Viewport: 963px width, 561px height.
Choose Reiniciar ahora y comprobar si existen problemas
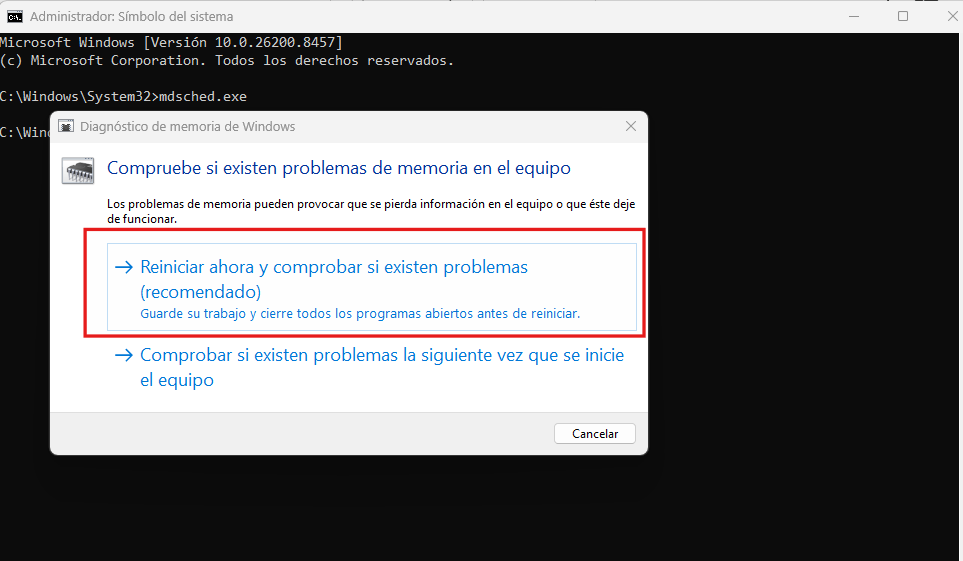(x=372, y=287)
